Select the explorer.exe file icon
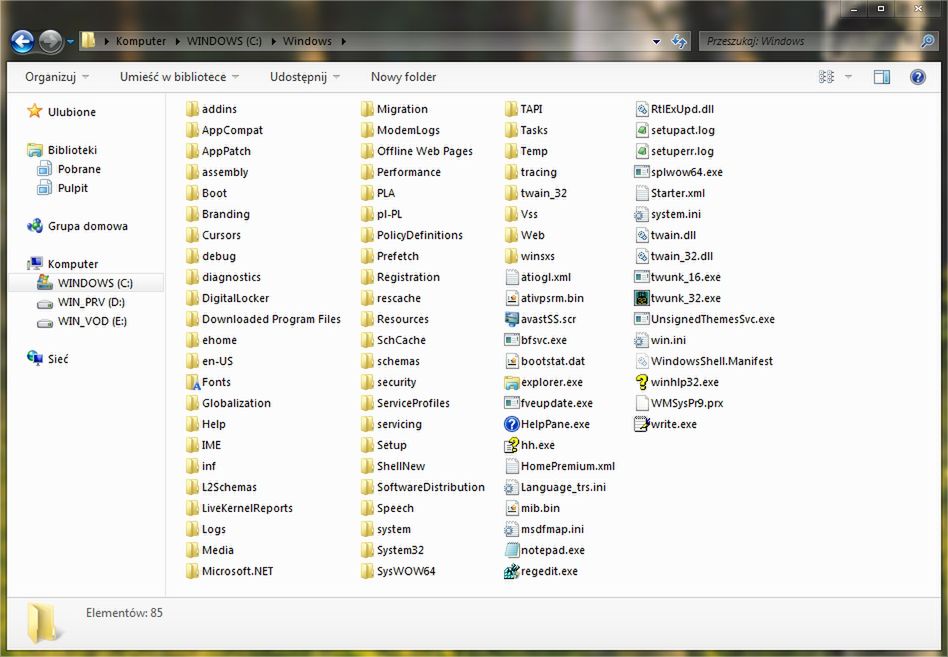Viewport: 948px width, 657px height. pos(511,382)
